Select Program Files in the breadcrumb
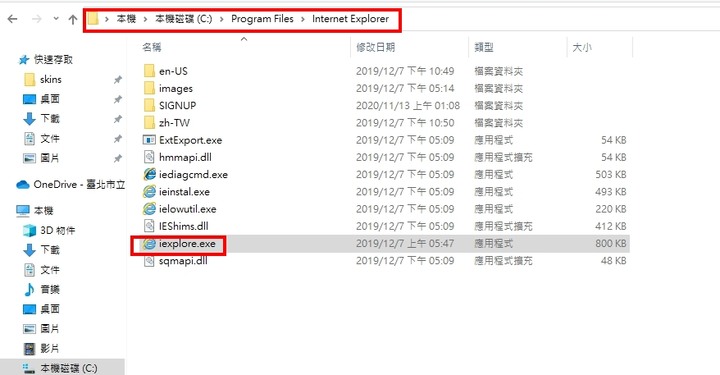This screenshot has height=375, width=720. click(x=262, y=19)
